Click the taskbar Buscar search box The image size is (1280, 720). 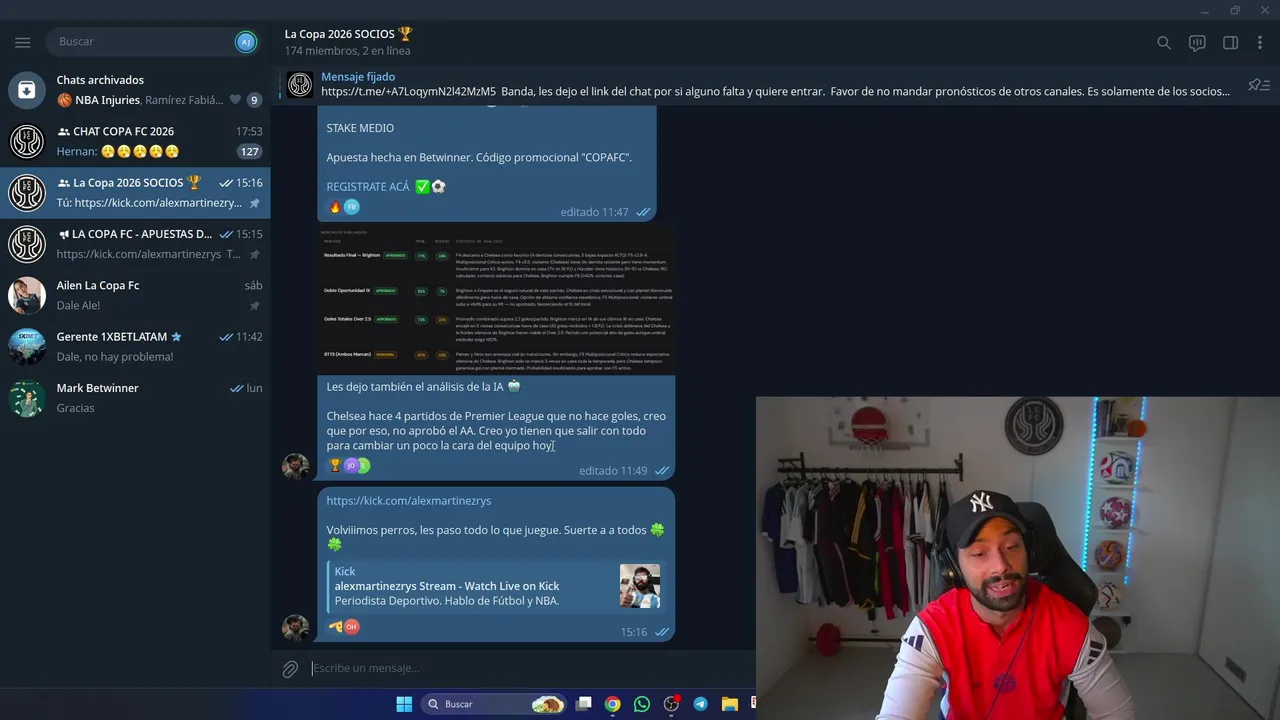[494, 704]
